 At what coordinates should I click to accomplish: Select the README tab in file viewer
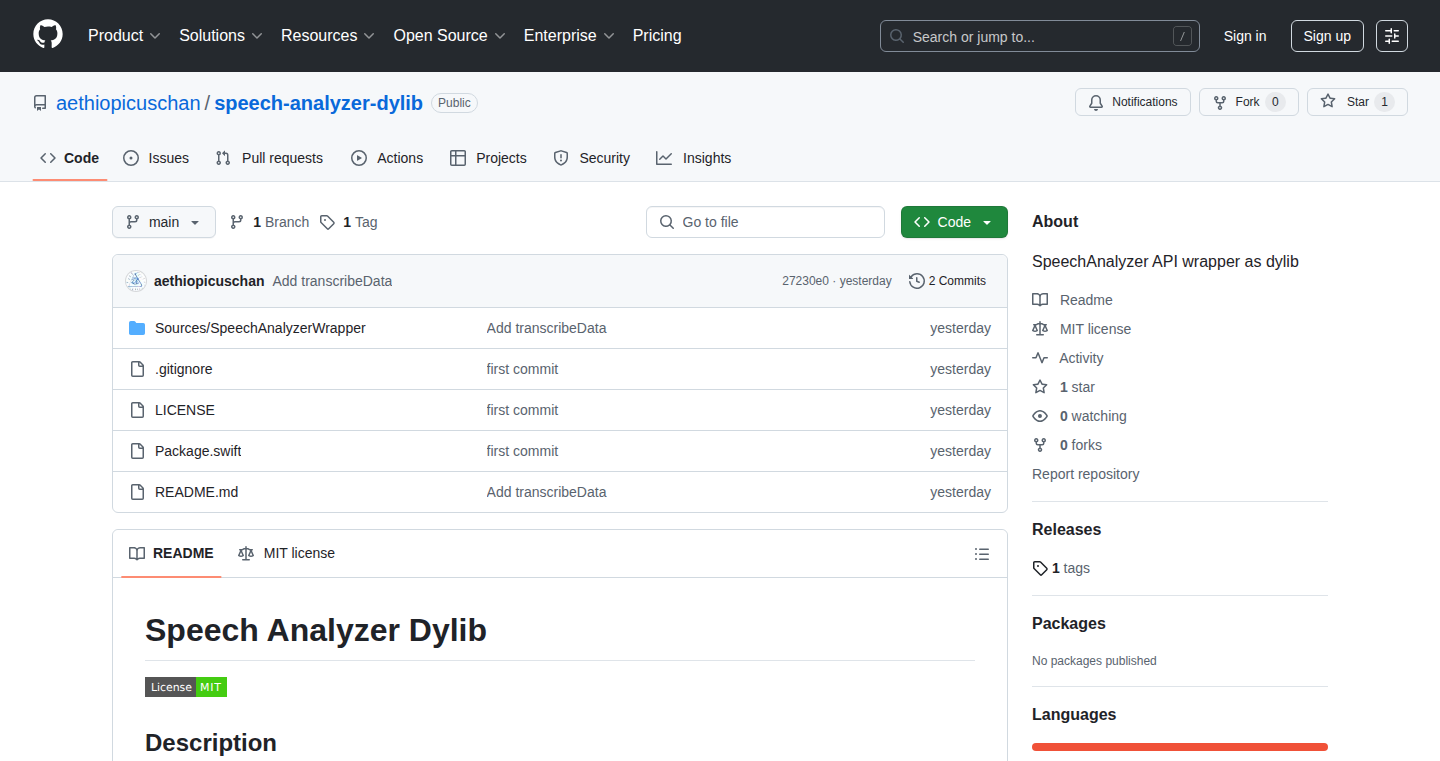pyautogui.click(x=171, y=554)
